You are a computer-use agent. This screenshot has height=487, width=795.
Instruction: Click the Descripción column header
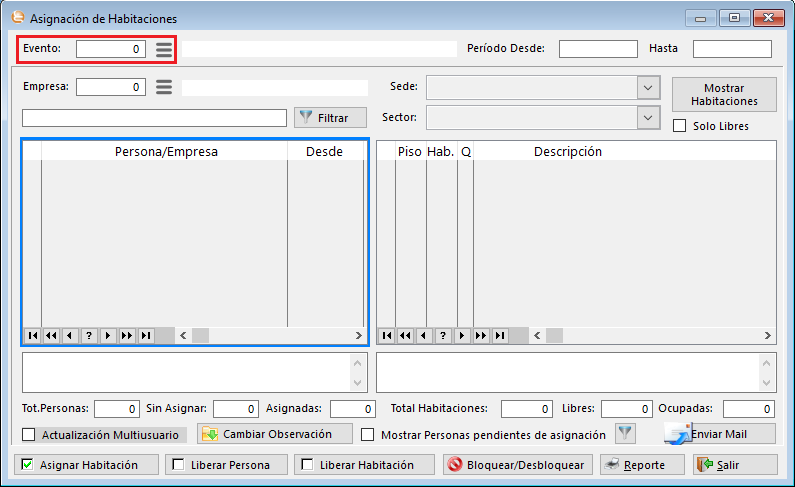(567, 152)
